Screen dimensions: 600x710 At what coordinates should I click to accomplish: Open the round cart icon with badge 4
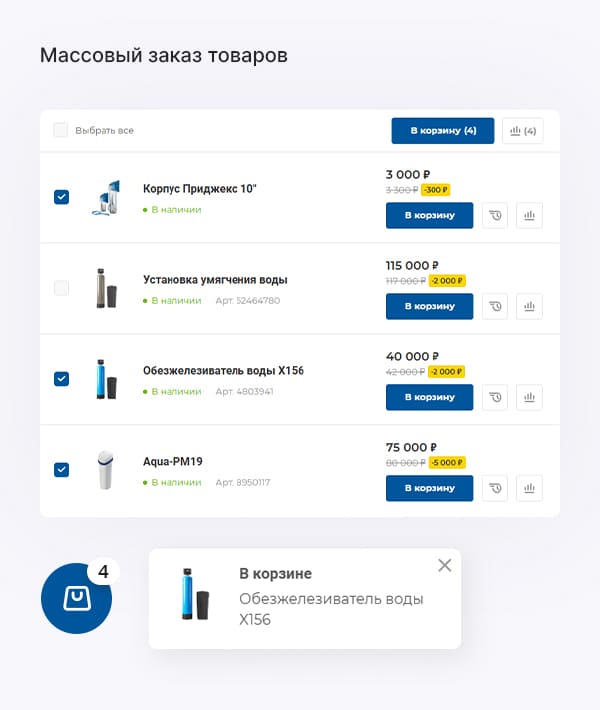[76, 598]
